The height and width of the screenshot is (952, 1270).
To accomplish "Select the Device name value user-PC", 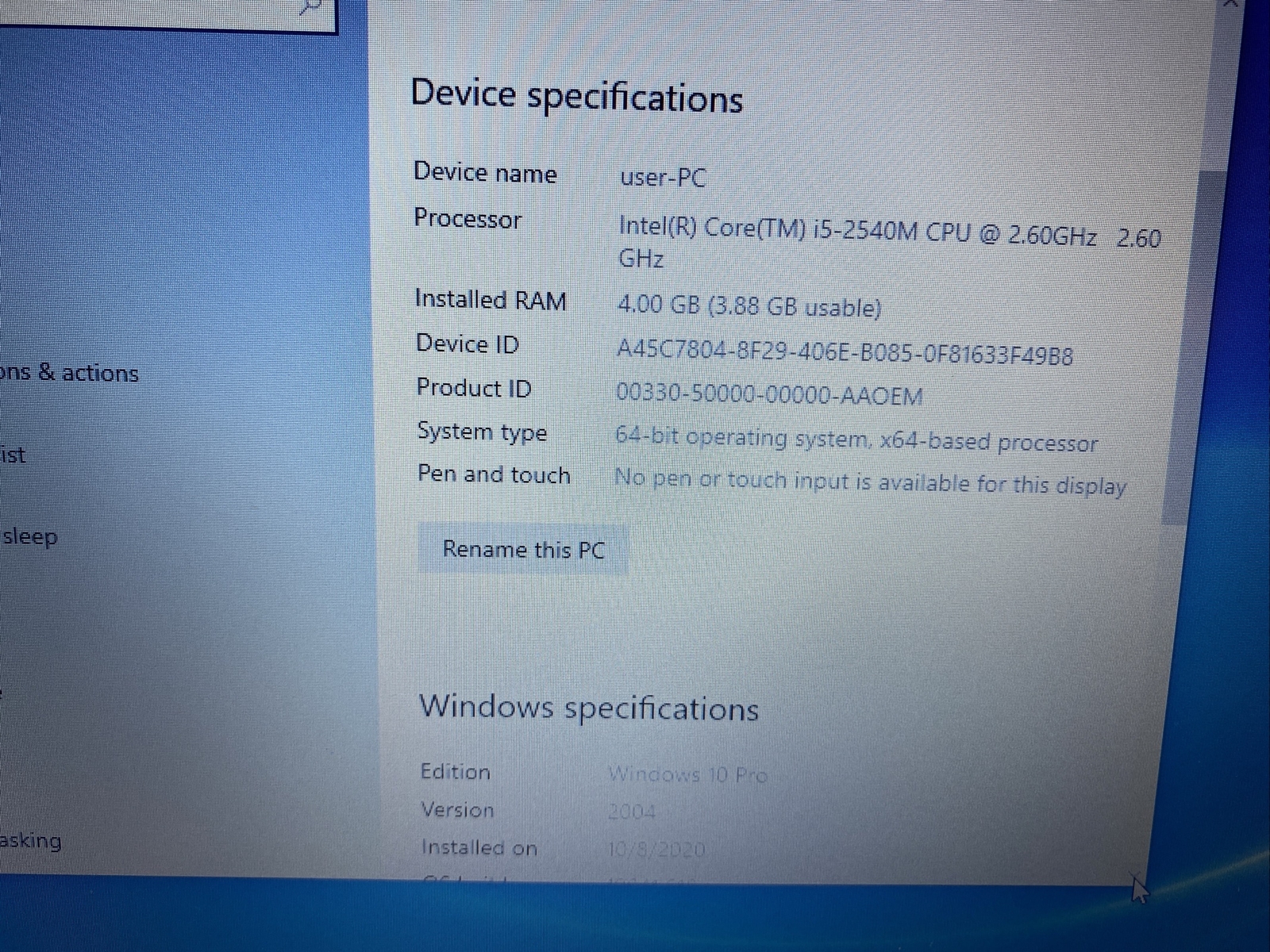I will pos(663,177).
